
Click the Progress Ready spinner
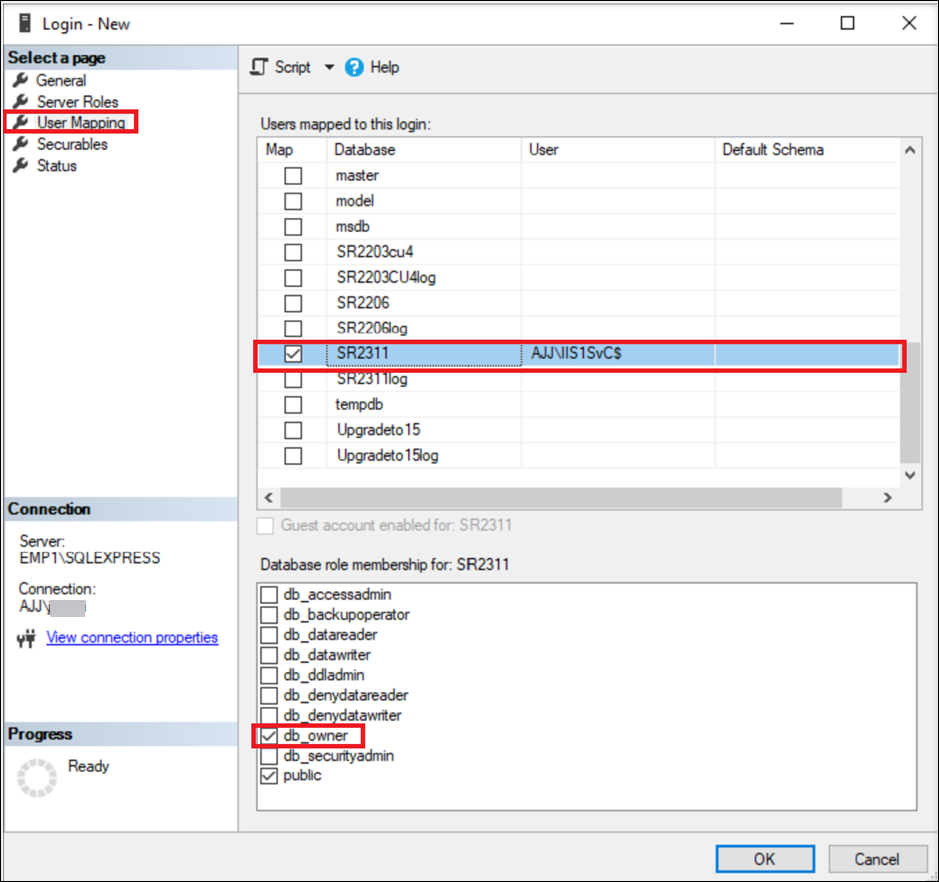click(34, 771)
